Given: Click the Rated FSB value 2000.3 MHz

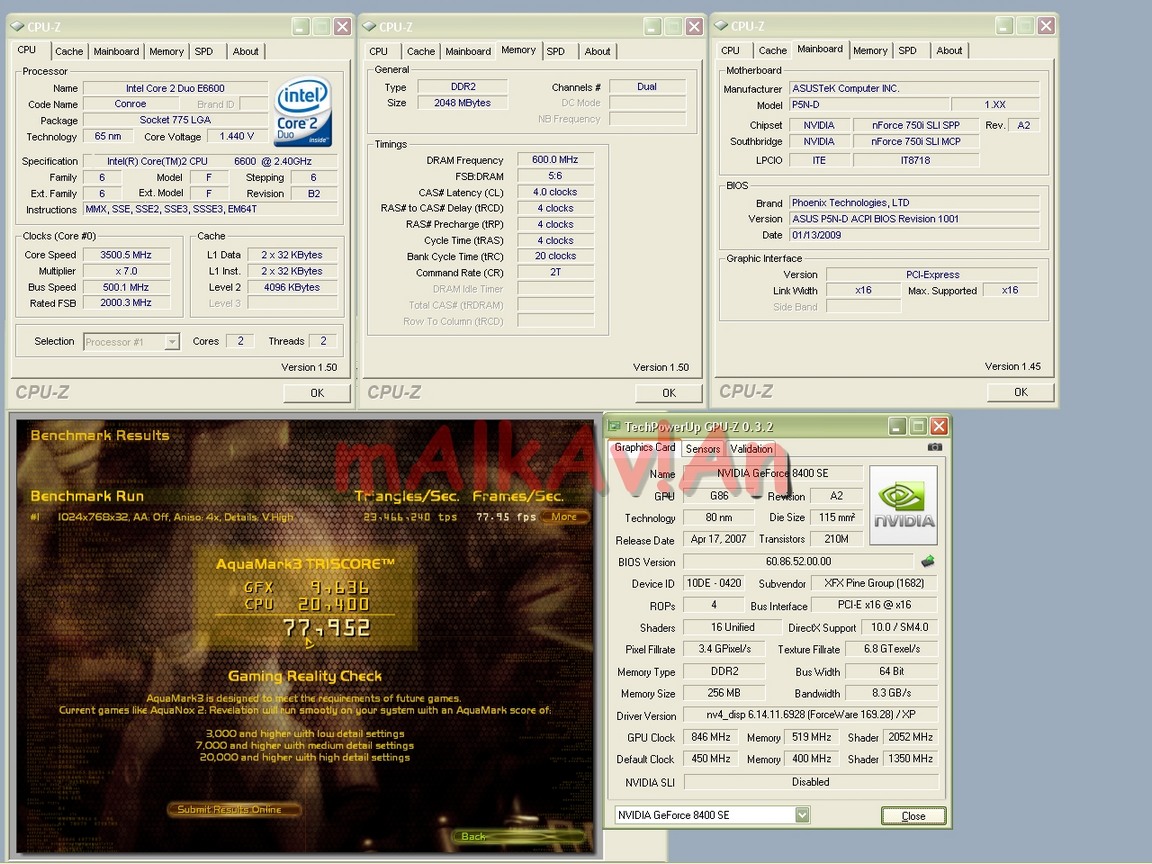Looking at the screenshot, I should [x=126, y=303].
